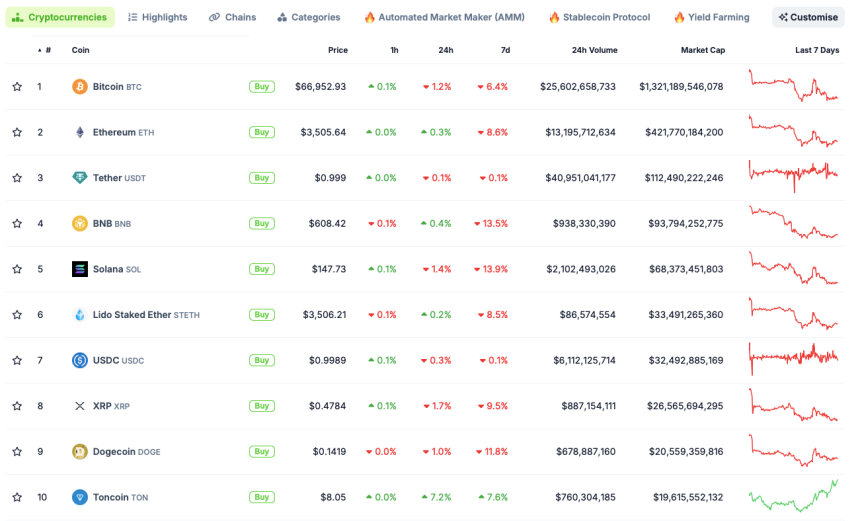Sort by the 24h change header
This screenshot has width=860, height=521.
[x=446, y=50]
